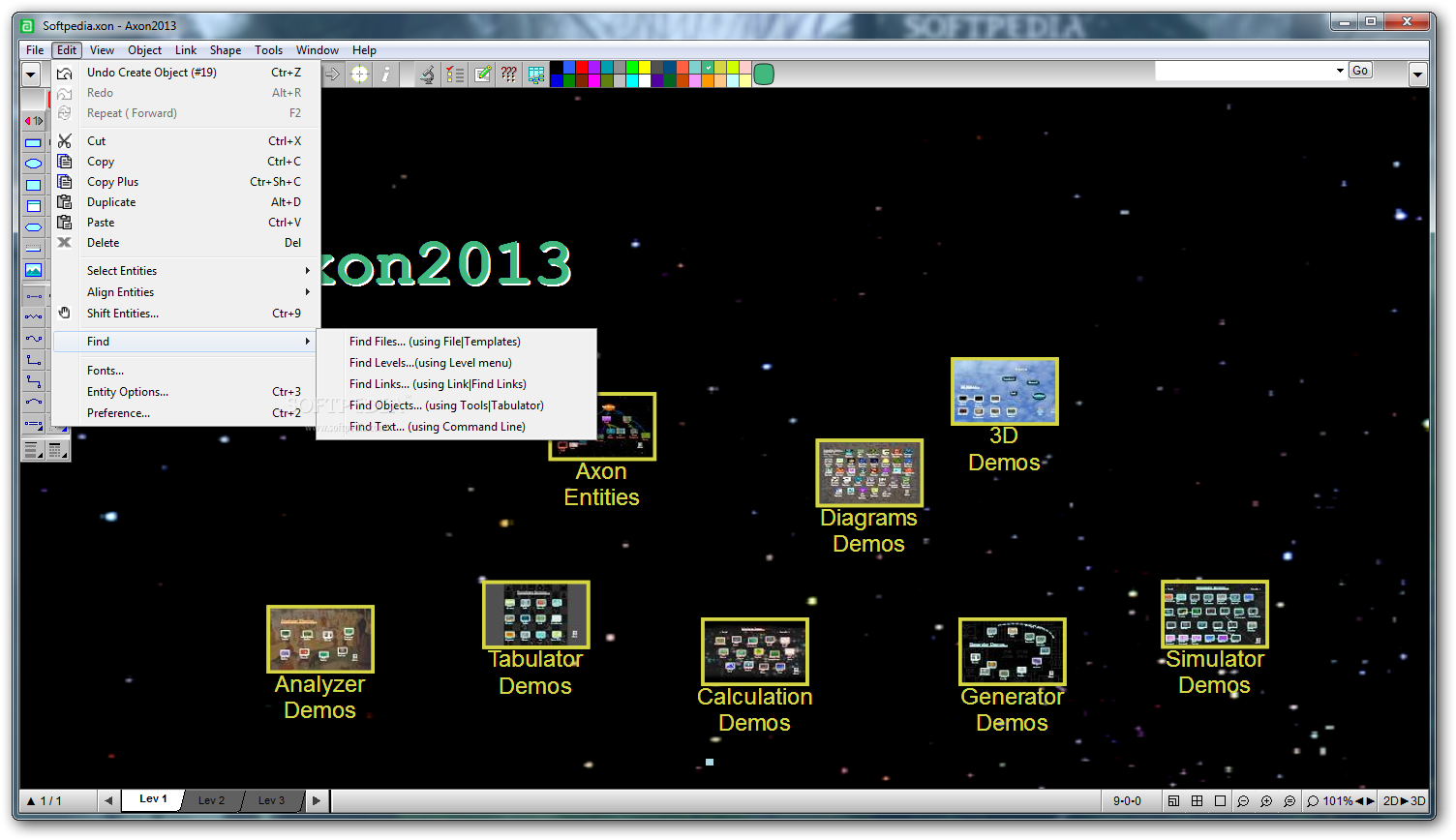This screenshot has height=840, width=1456.
Task: Open the tabulator grid diagram icon
Action: point(535,74)
